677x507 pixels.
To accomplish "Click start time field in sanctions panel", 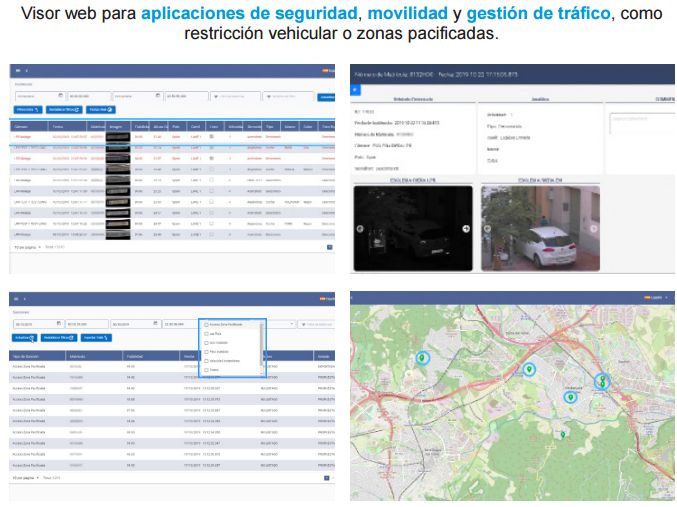I will pyautogui.click(x=87, y=324).
